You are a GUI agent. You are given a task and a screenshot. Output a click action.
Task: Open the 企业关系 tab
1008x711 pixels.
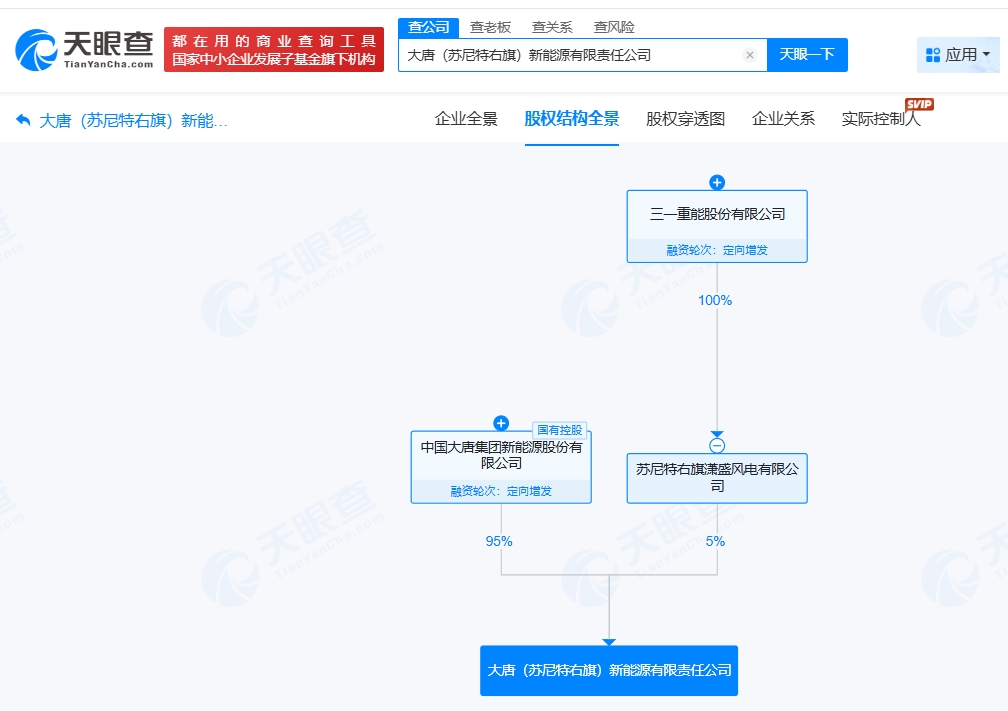(783, 119)
